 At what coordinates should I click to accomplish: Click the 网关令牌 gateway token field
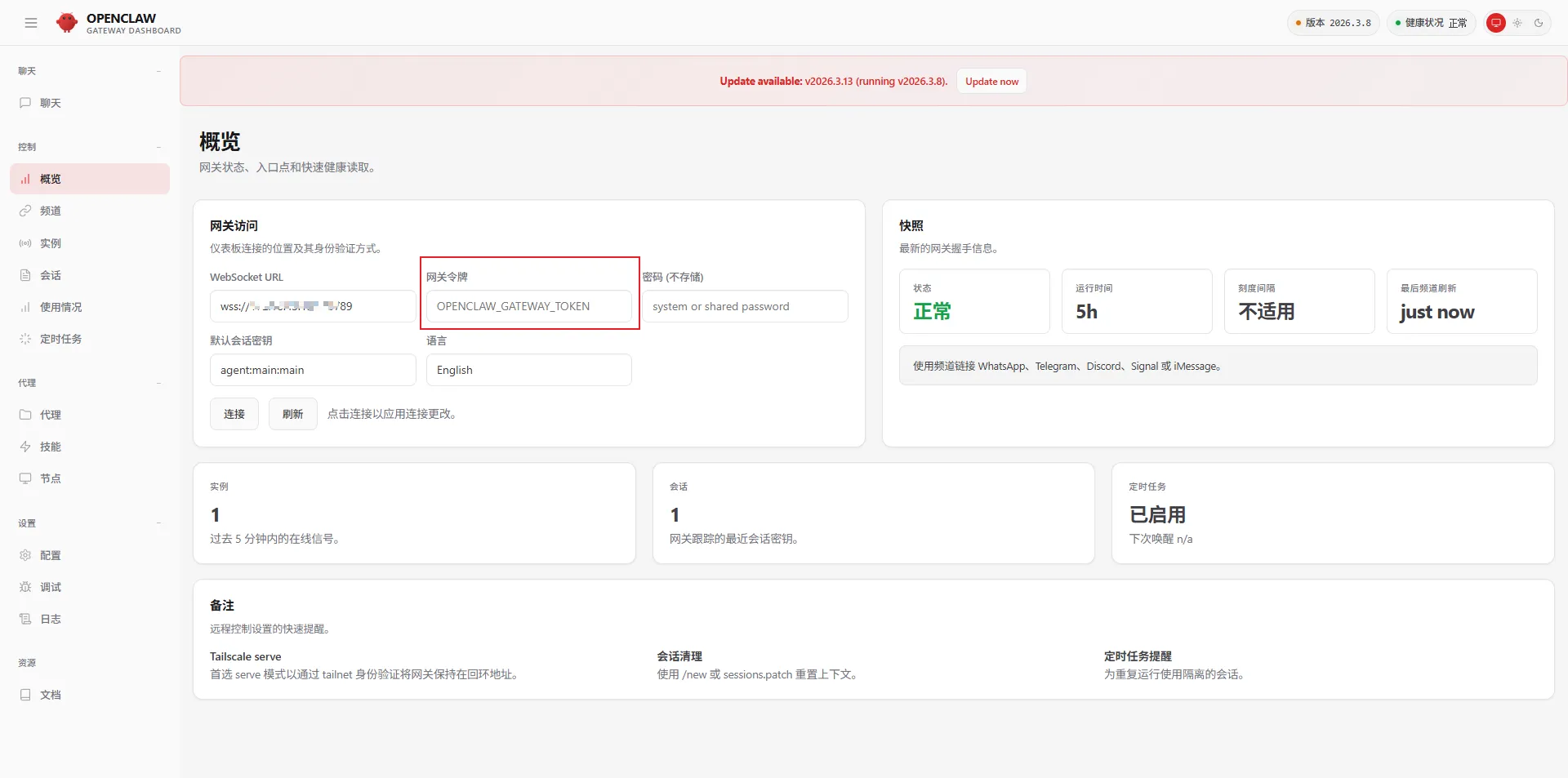pyautogui.click(x=528, y=306)
